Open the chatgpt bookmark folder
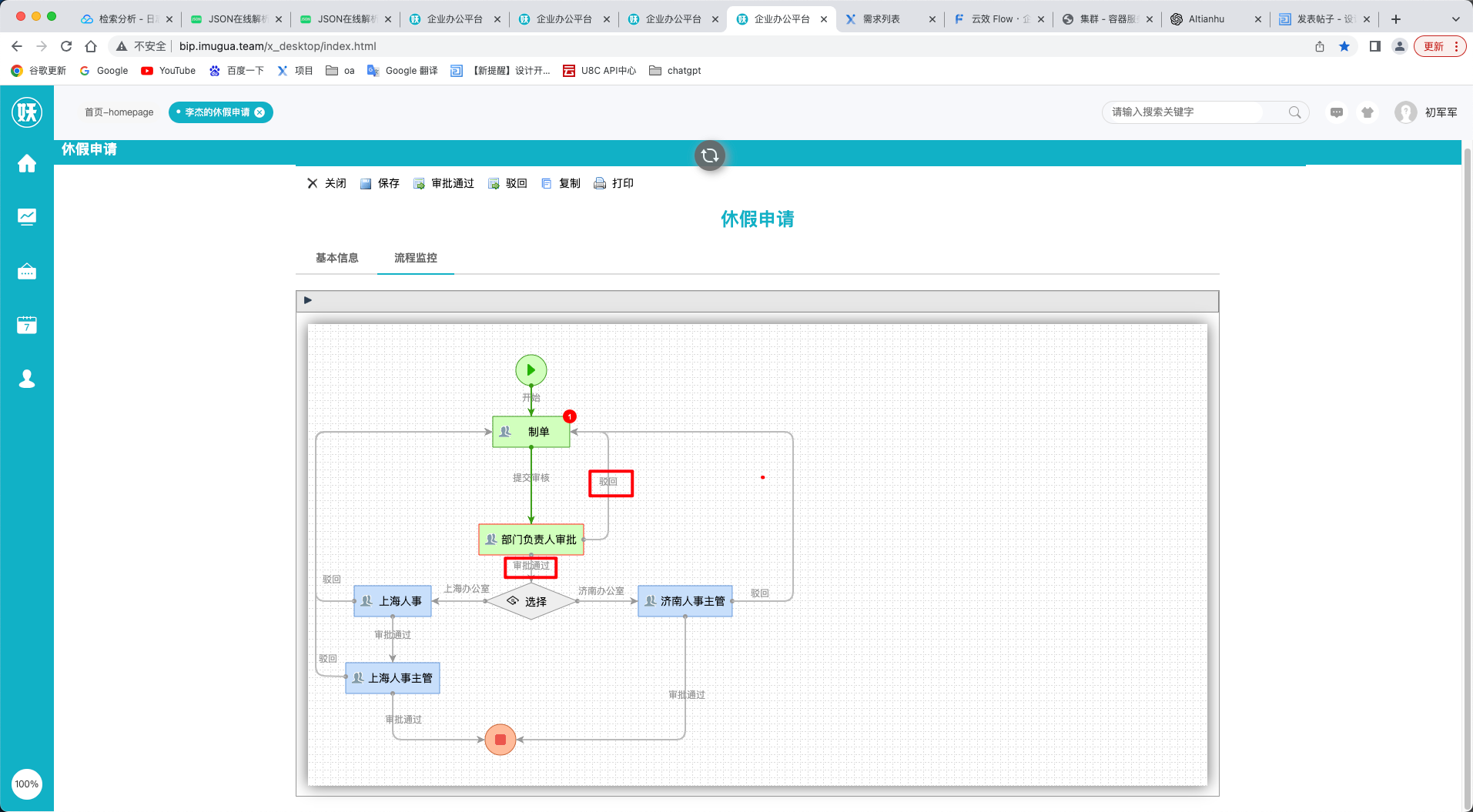 (675, 71)
